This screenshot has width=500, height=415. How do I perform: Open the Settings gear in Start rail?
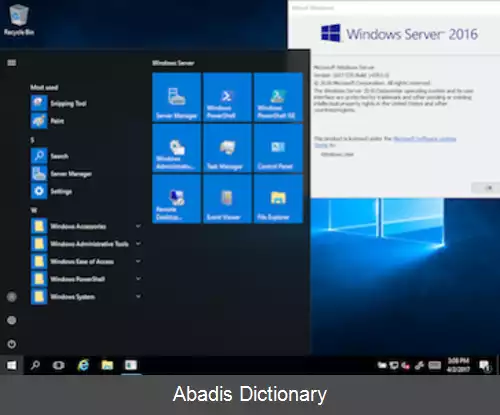(x=12, y=320)
